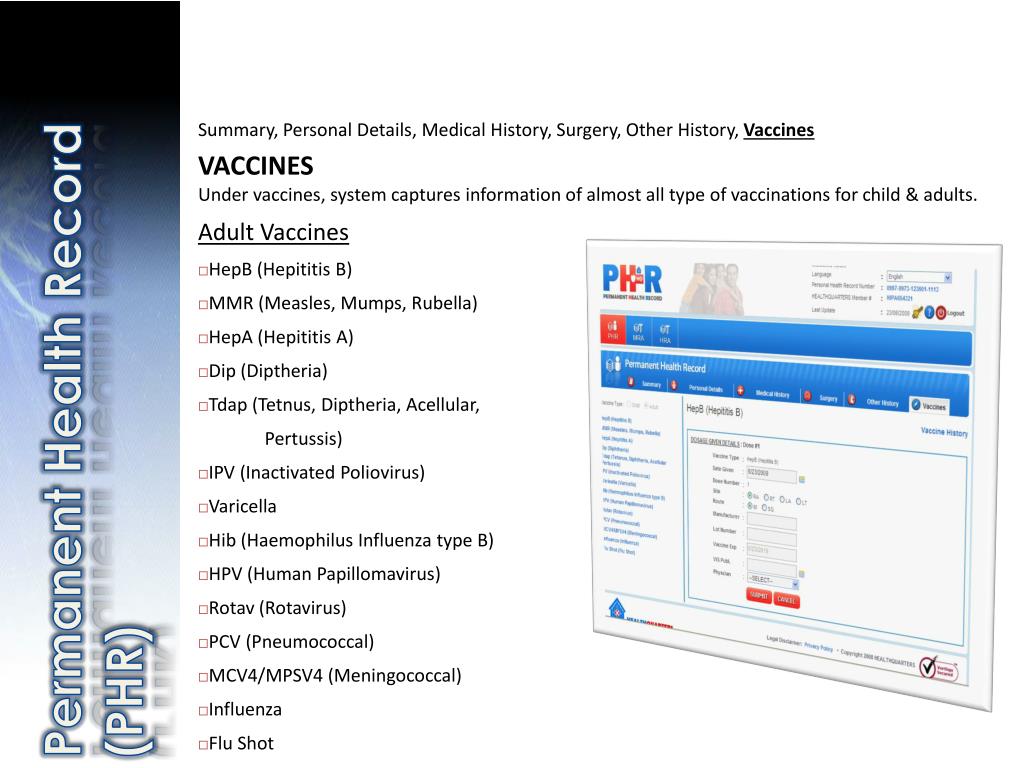Select the SQ route radio button
This screenshot has height=768, width=1024.
click(764, 507)
